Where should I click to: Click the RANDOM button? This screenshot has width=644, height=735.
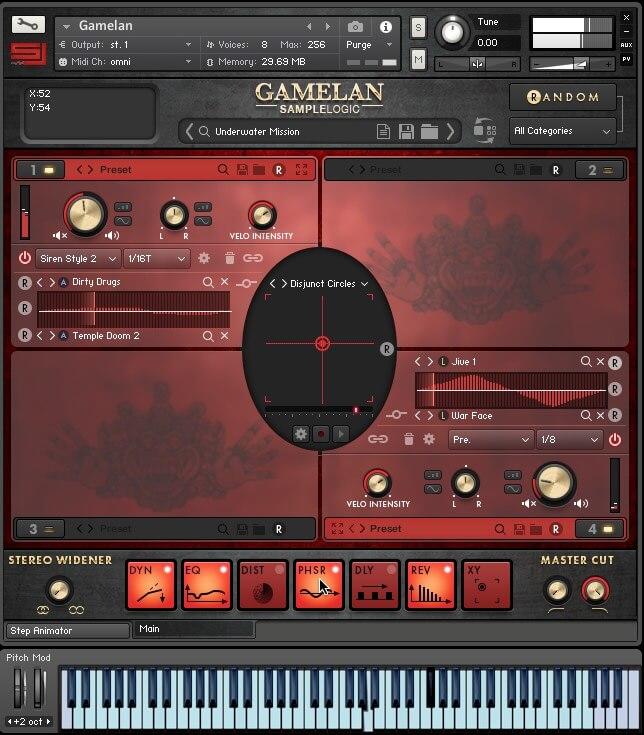[x=562, y=97]
